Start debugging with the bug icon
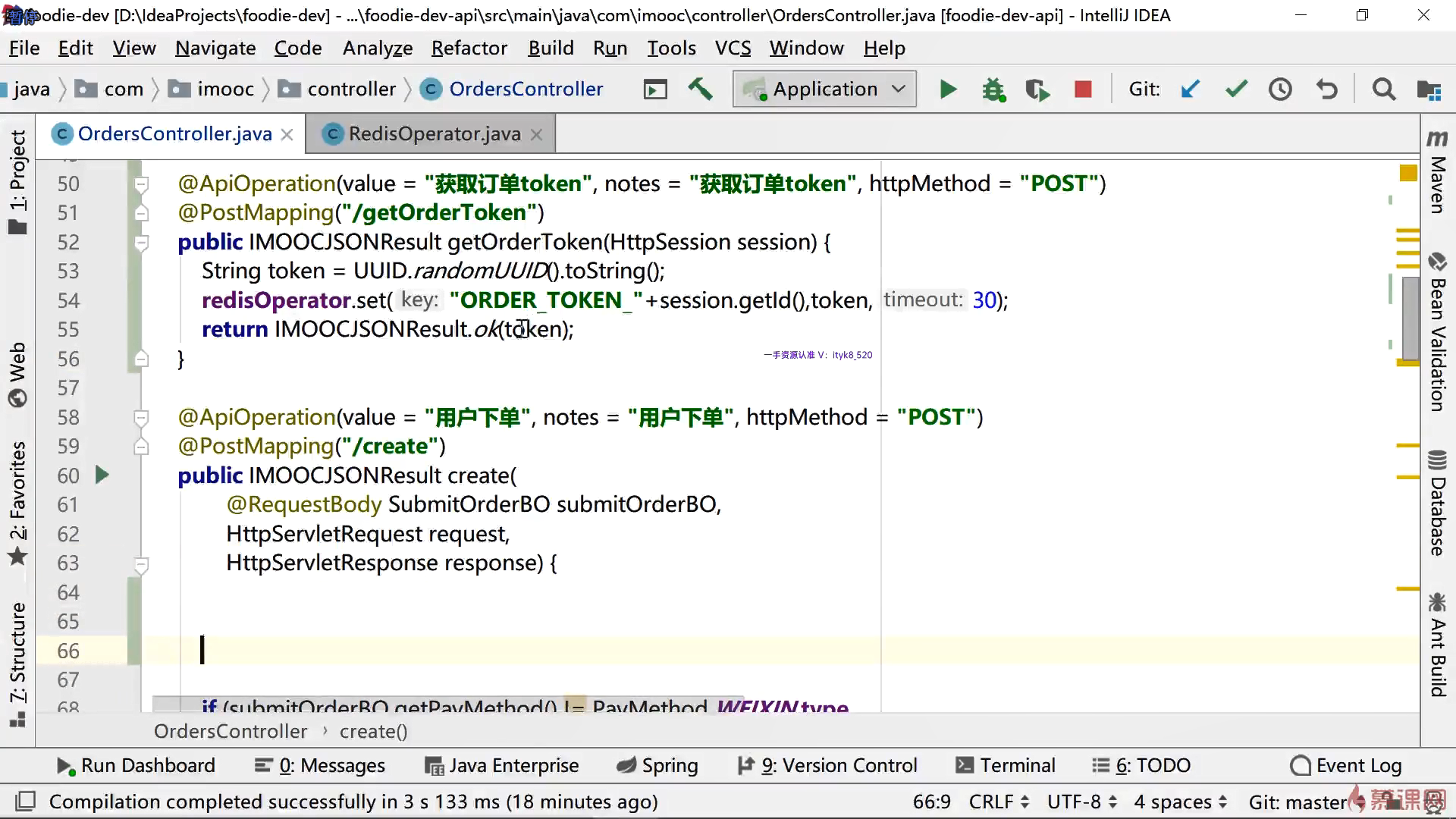 [993, 89]
